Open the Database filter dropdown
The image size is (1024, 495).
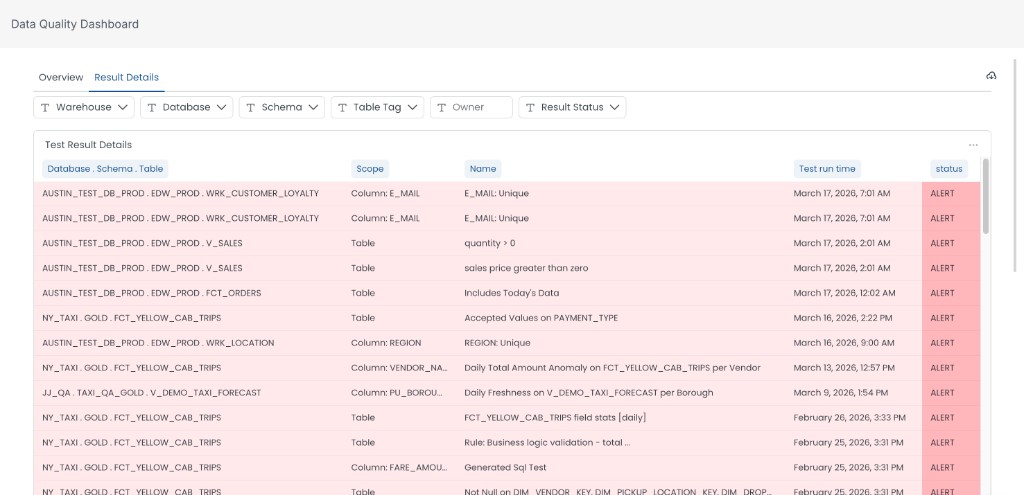(x=222, y=107)
